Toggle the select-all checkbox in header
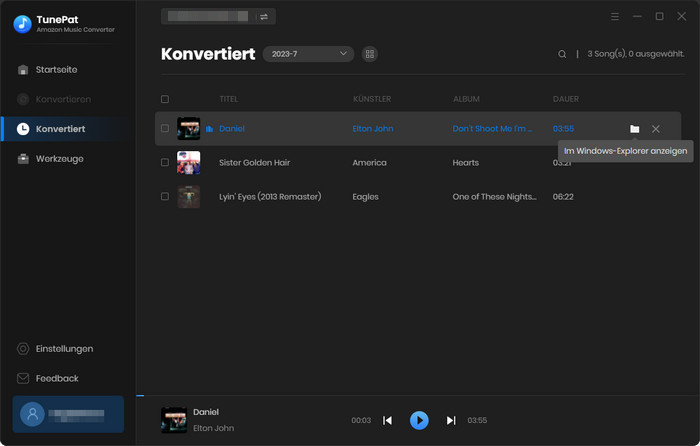Viewport: 700px width, 446px height. 165,99
